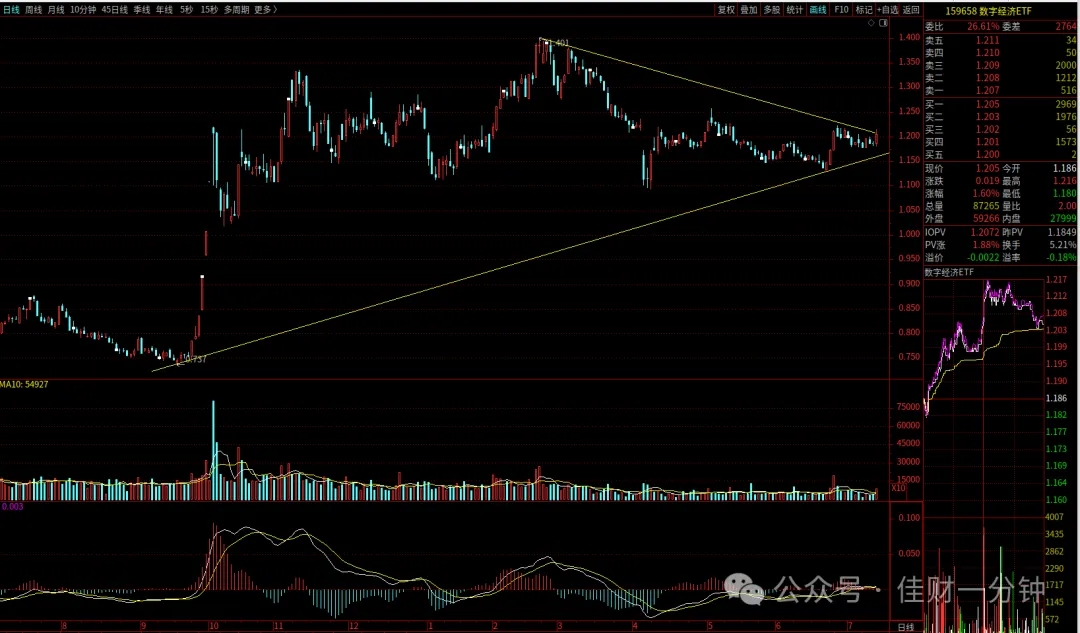Image resolution: width=1080 pixels, height=633 pixels.
Task: Click the MA10: 54927 volume indicator label
Action: 24,384
